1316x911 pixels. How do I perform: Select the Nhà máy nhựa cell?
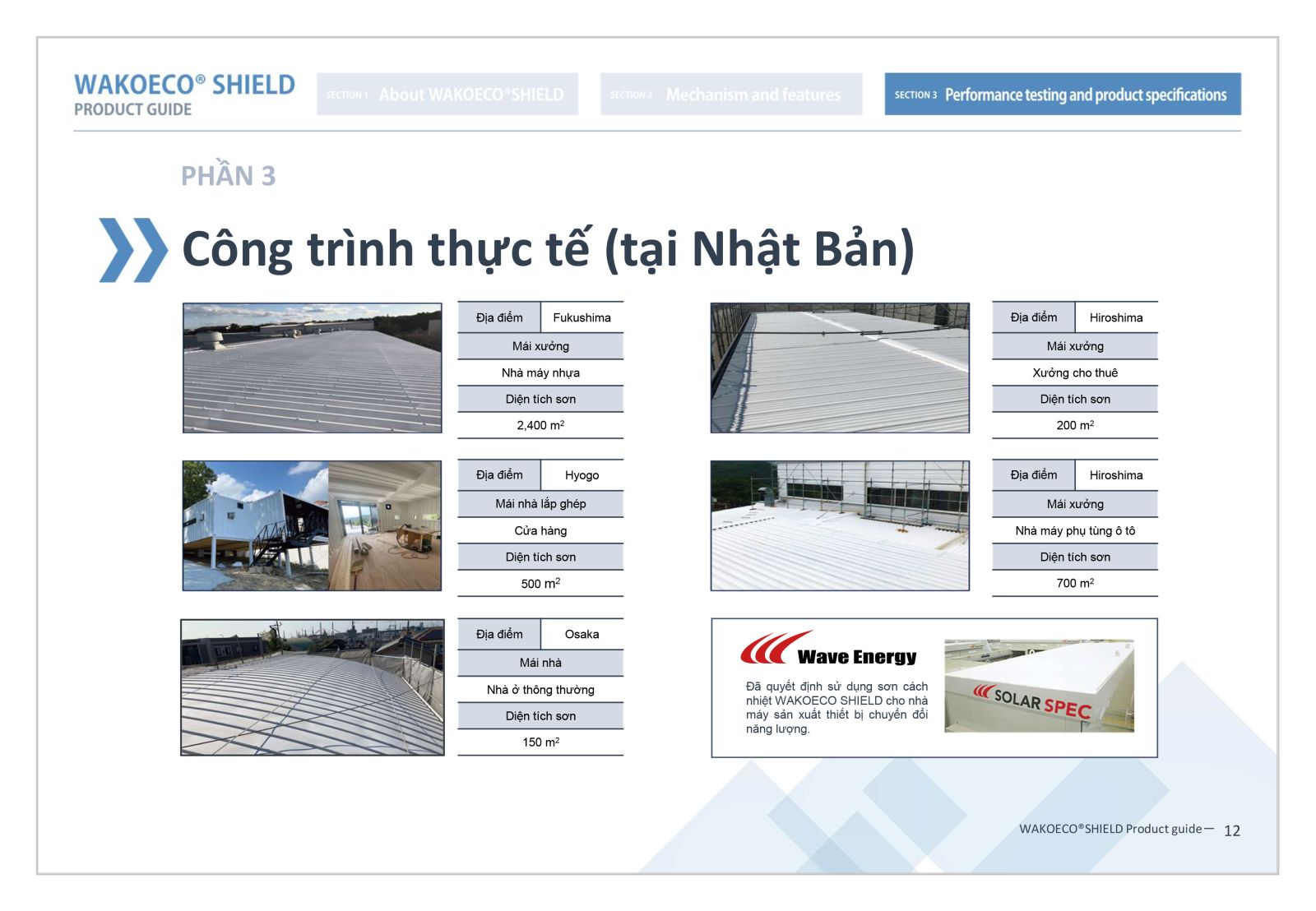pyautogui.click(x=540, y=372)
